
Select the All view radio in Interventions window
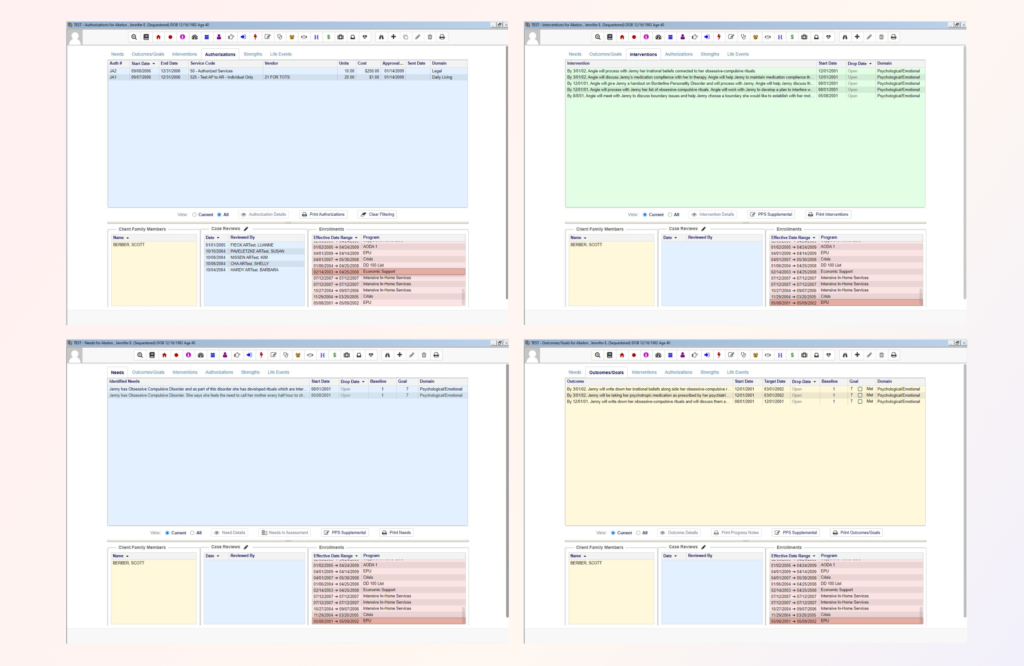[671, 214]
